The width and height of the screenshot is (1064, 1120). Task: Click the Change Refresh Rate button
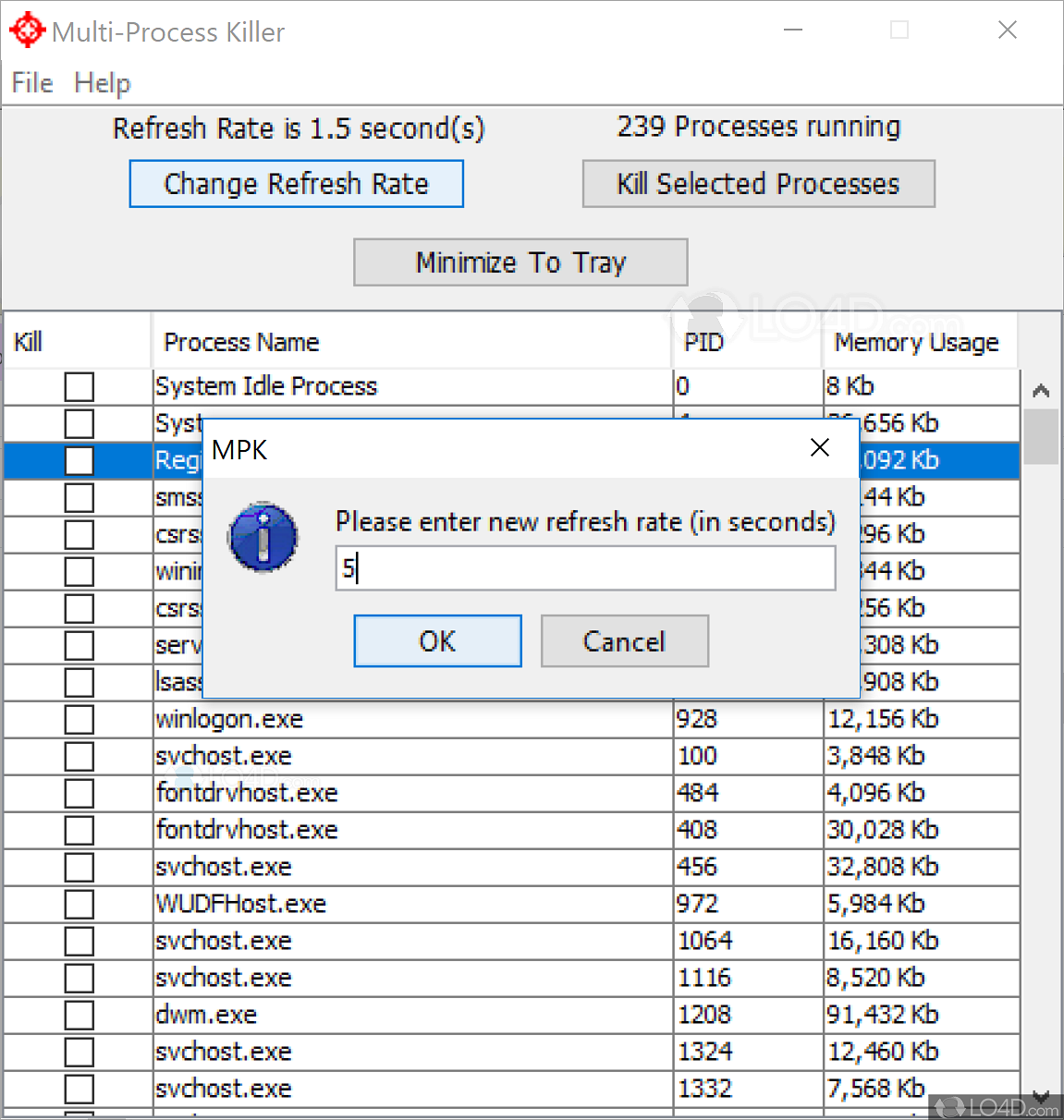click(296, 184)
